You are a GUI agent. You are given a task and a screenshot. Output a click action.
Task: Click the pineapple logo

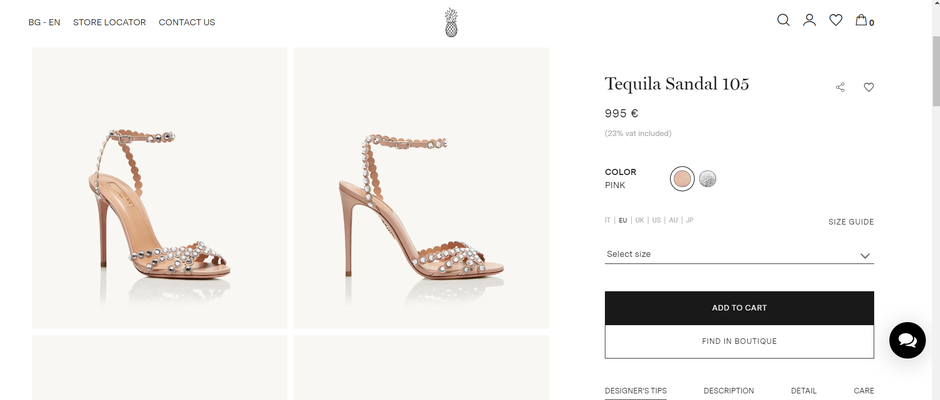pos(451,22)
